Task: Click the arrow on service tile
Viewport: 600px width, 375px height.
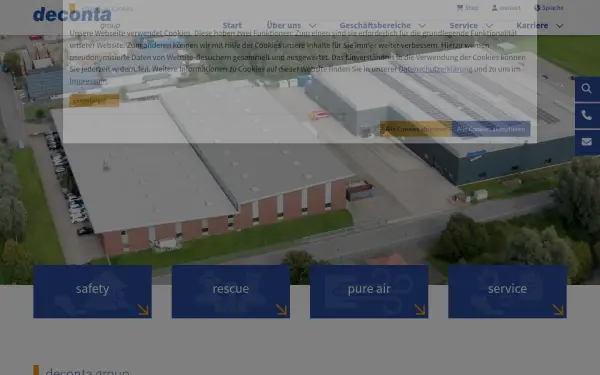Action: pyautogui.click(x=558, y=310)
